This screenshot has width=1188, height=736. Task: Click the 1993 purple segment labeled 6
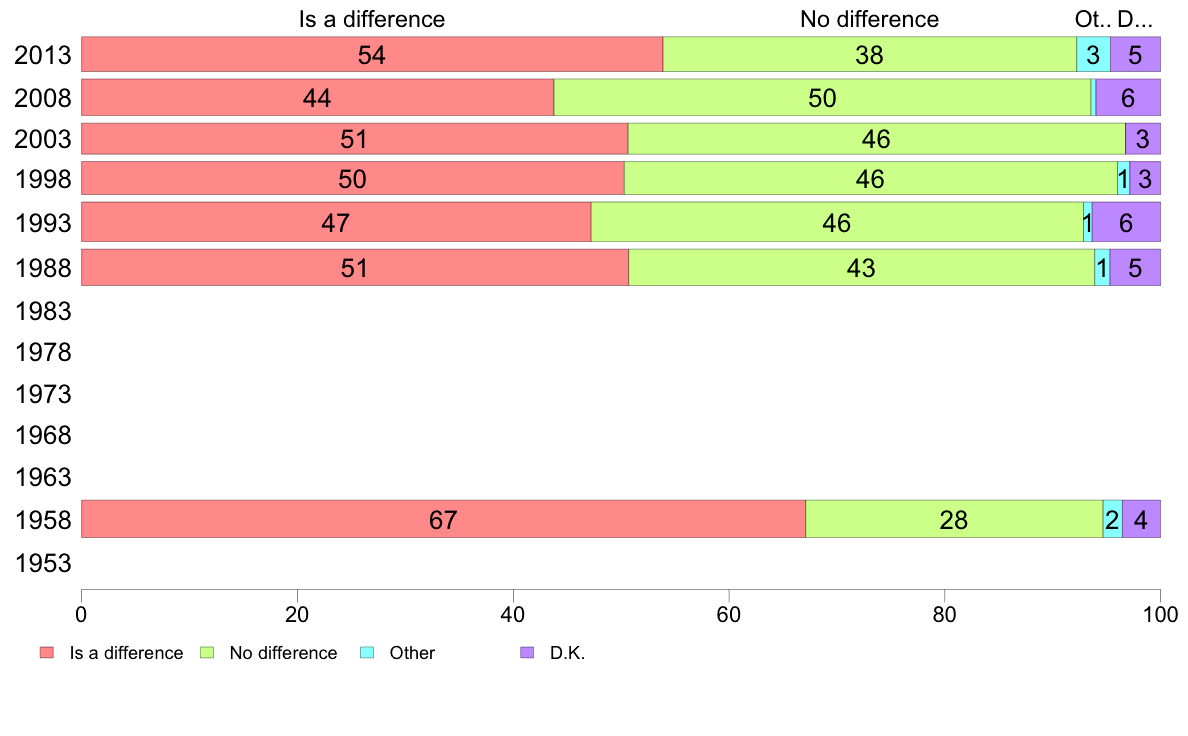coord(1126,223)
